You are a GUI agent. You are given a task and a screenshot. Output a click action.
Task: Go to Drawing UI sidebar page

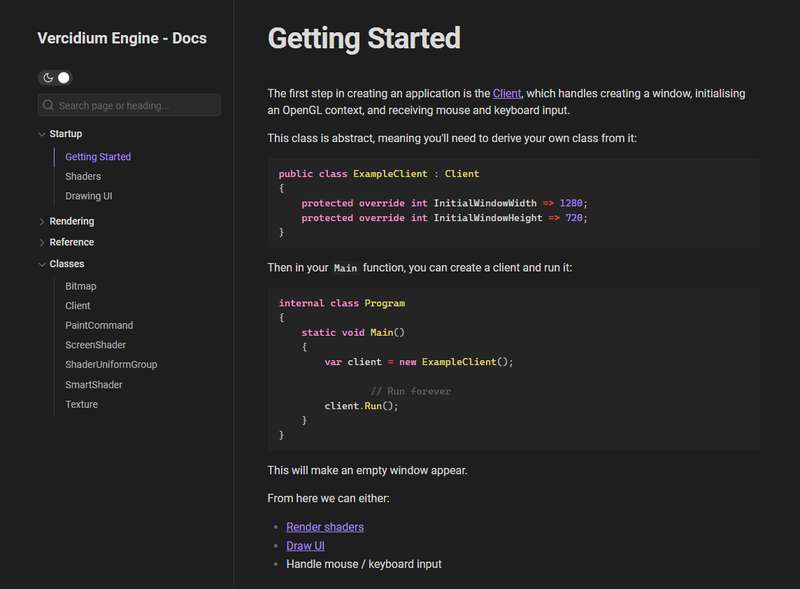tap(89, 196)
